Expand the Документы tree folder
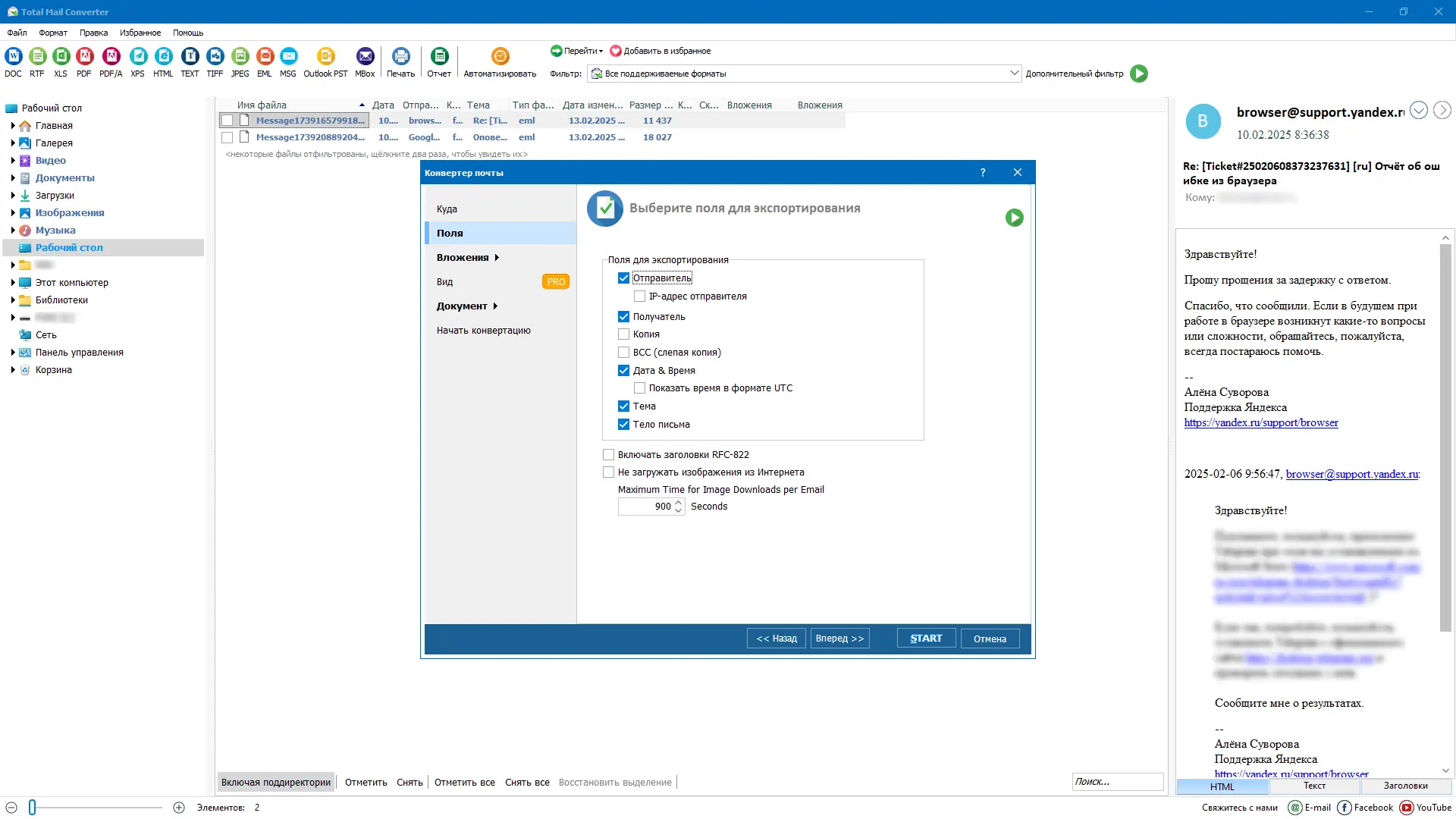The height and width of the screenshot is (819, 1456). pyautogui.click(x=13, y=178)
